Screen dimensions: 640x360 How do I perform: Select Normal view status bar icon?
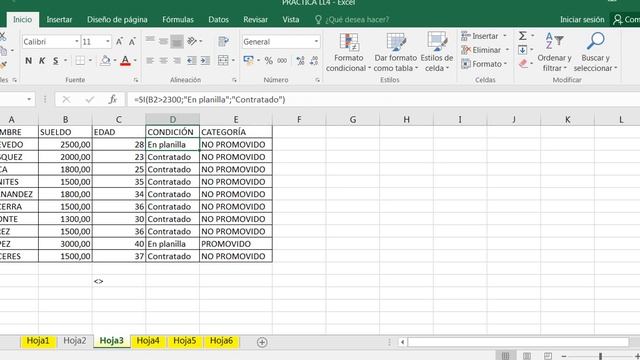coord(505,356)
